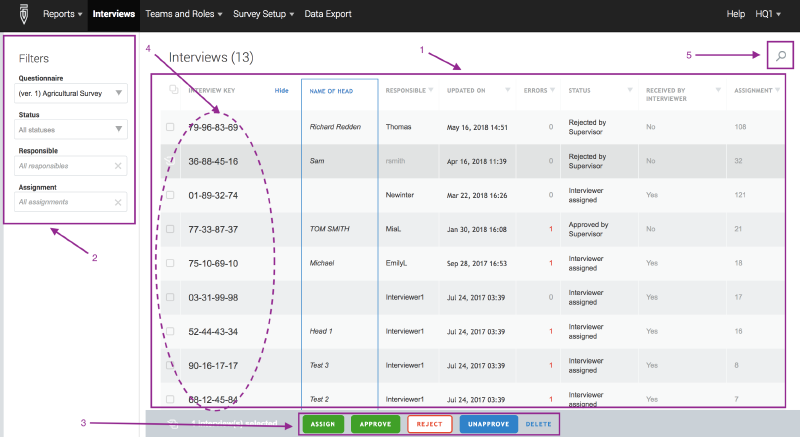Click Hide link in Interview Key header
This screenshot has width=800, height=437.
point(281,90)
